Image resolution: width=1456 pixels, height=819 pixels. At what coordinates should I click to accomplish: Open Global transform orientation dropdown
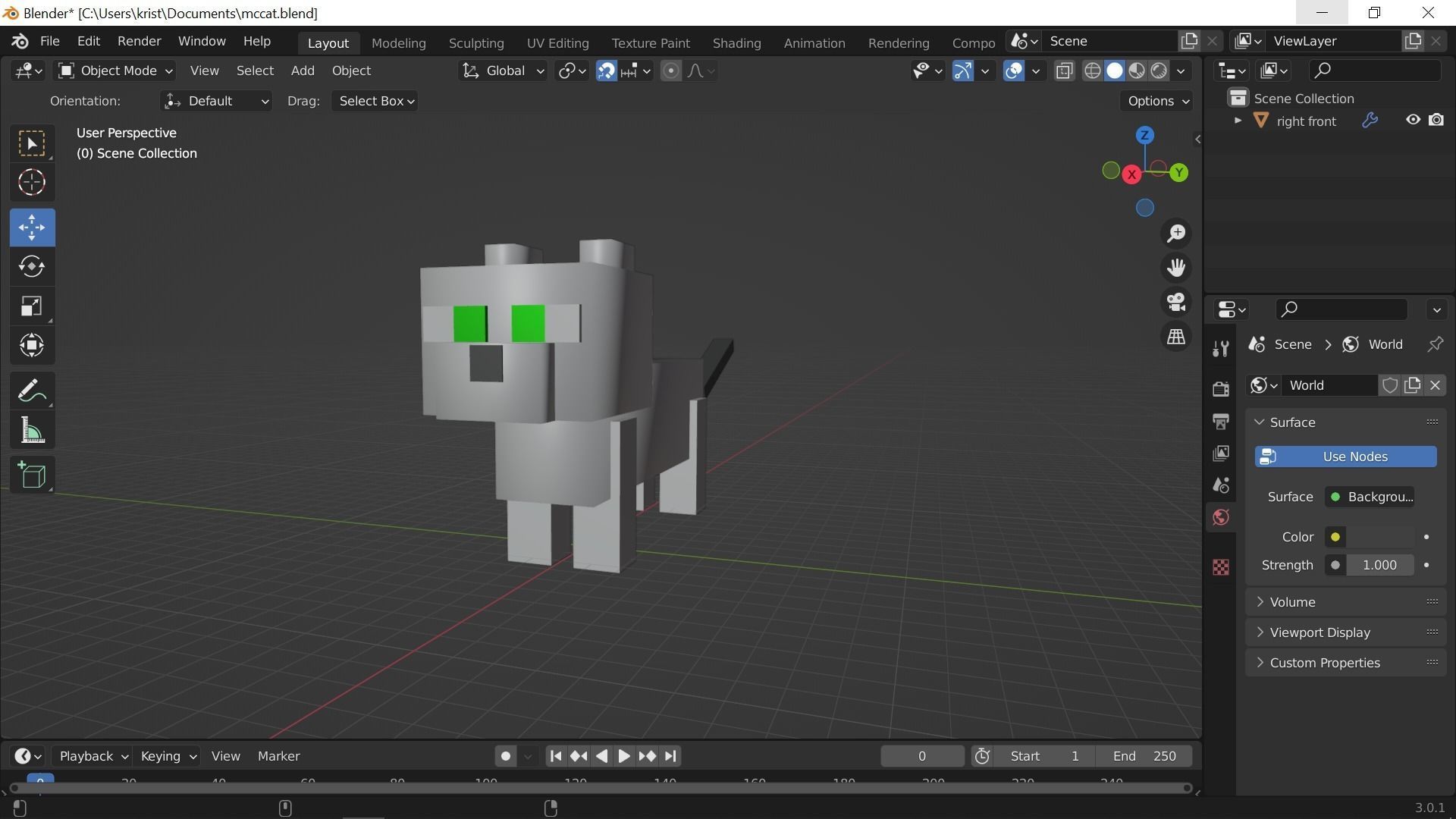click(503, 71)
